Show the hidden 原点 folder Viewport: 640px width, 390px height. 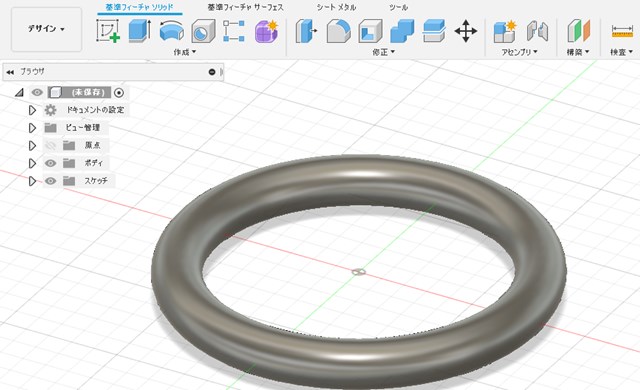50,145
